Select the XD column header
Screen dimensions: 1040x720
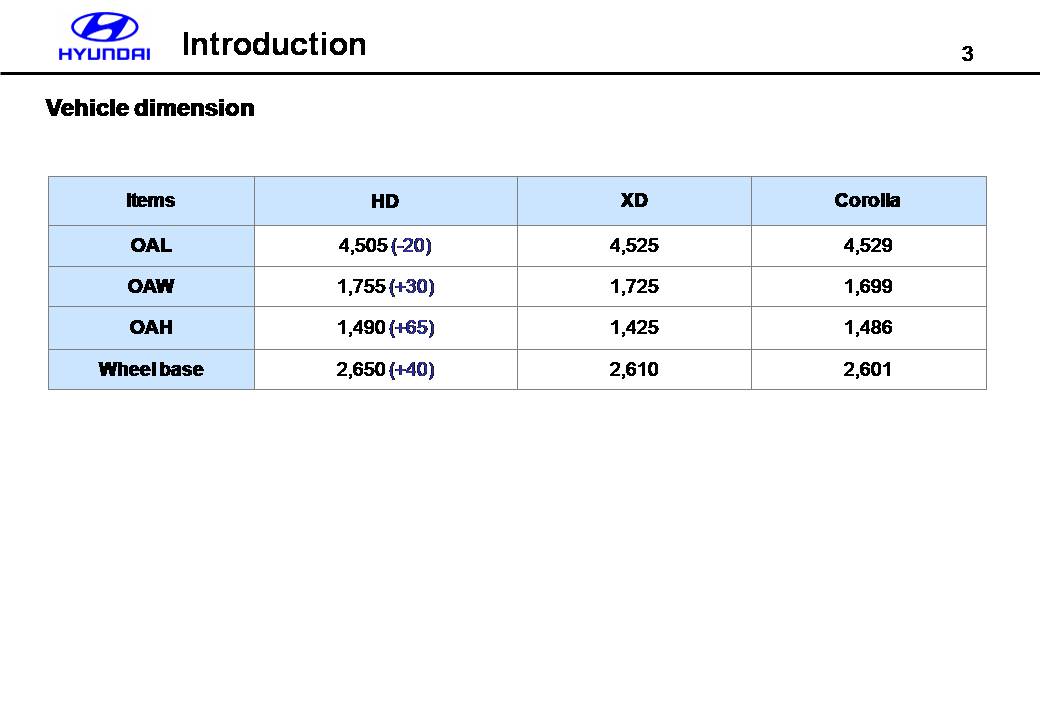[x=634, y=200]
